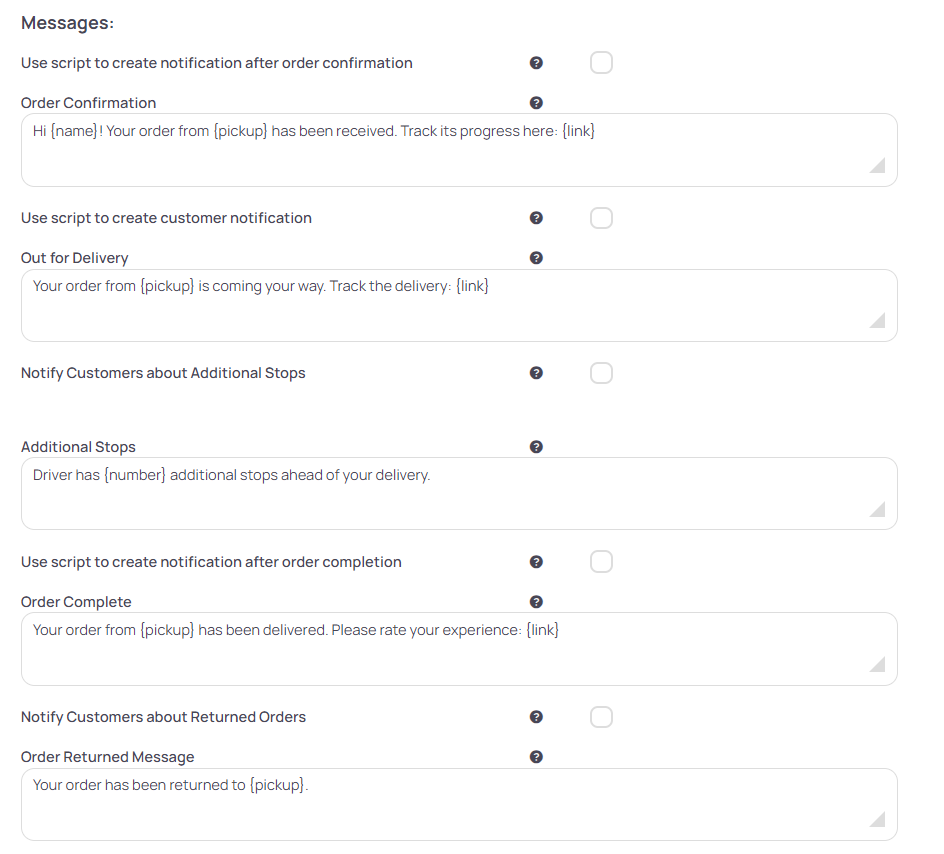Open help for 'Use script to create customer notification'
944x854 pixels.
537,217
